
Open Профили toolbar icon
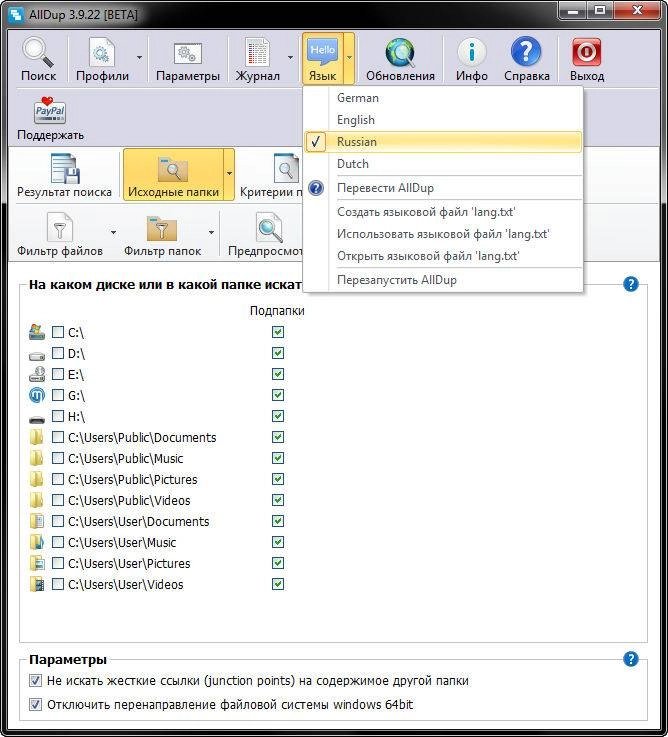tap(102, 52)
